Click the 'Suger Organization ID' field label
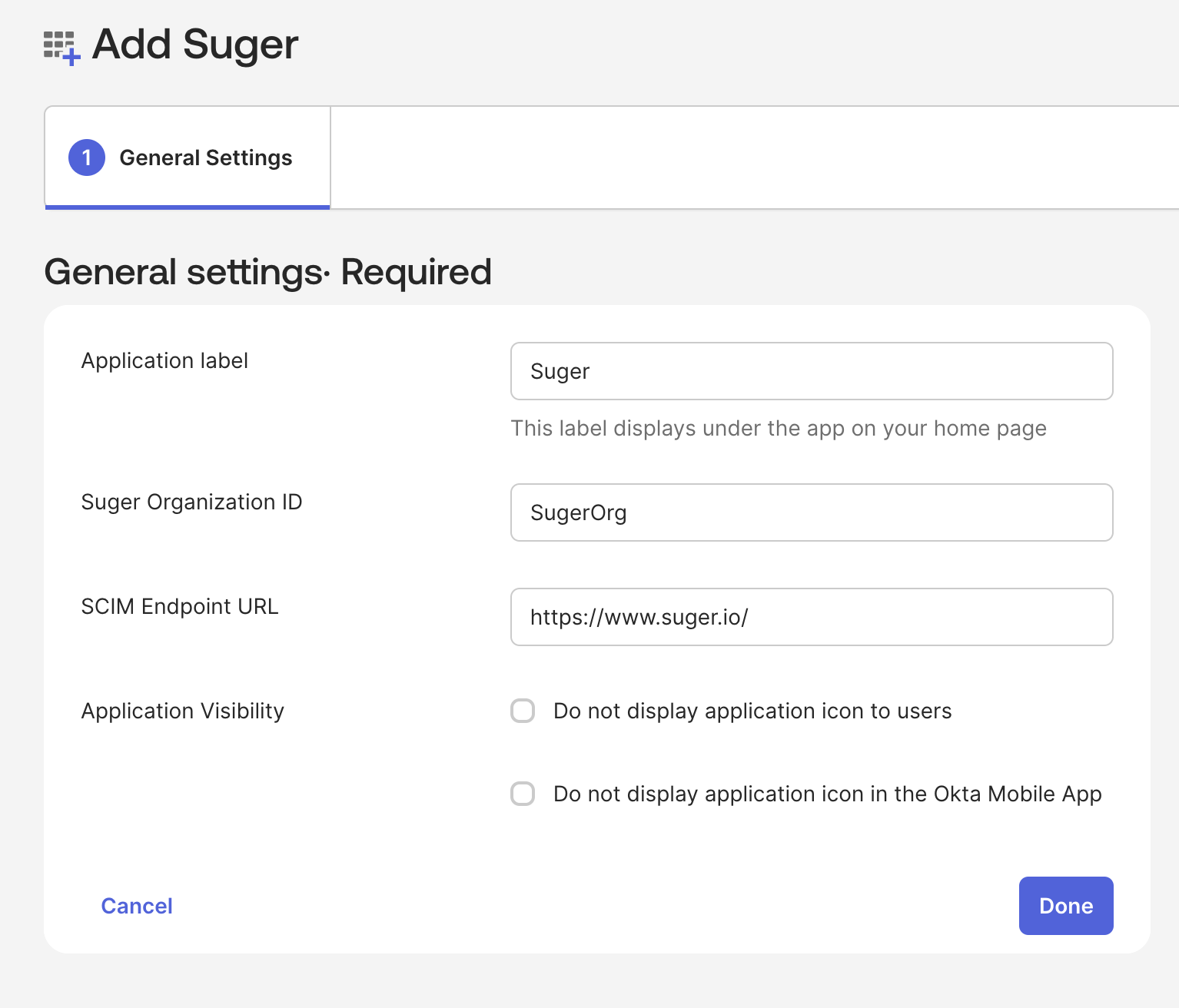The height and width of the screenshot is (1008, 1179). [x=191, y=502]
